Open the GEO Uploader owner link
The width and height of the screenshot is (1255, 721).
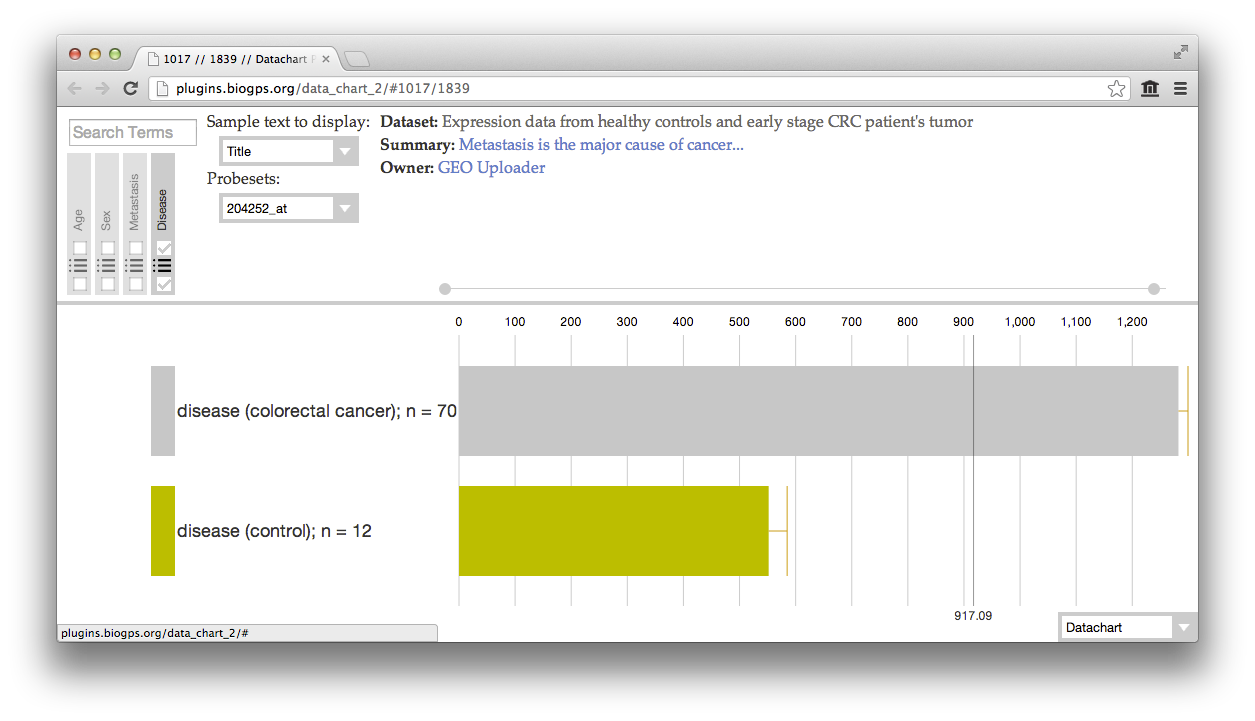[x=492, y=168]
